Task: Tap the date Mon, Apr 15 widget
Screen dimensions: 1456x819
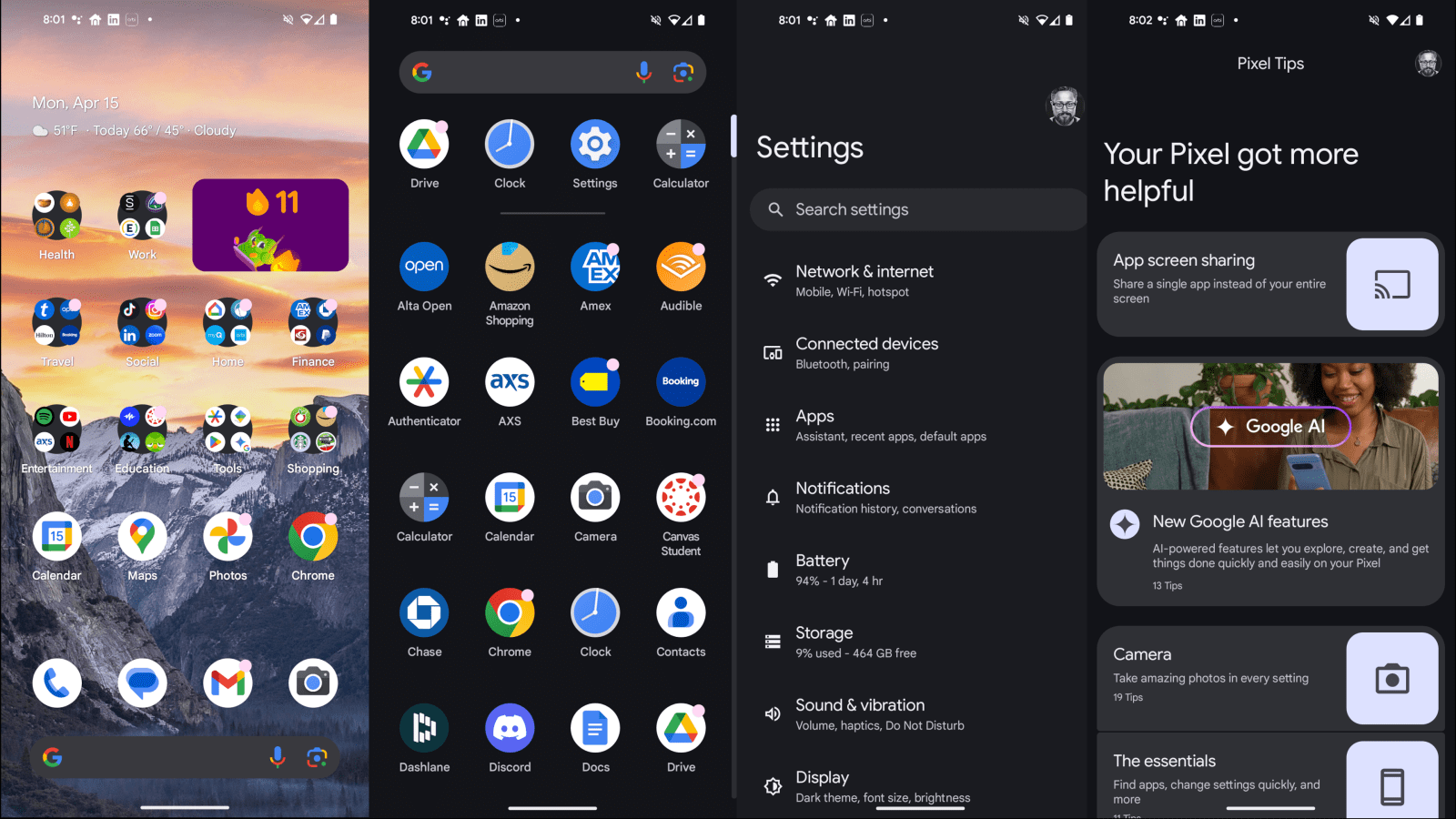Action: coord(76,103)
